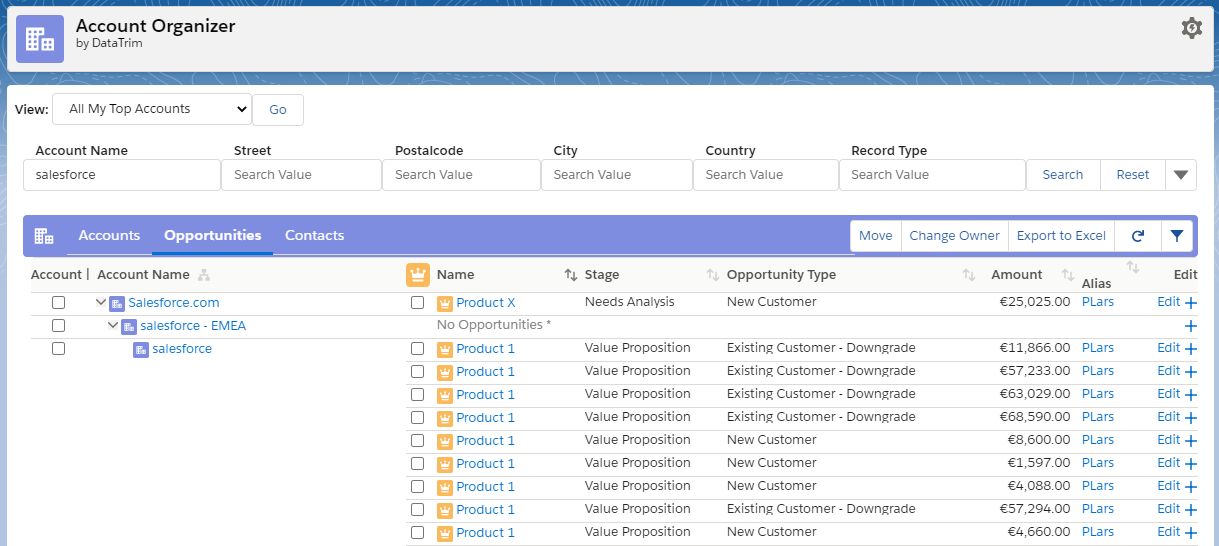The image size is (1219, 546).
Task: Sort by Amount column arrows
Action: pyautogui.click(x=1068, y=275)
